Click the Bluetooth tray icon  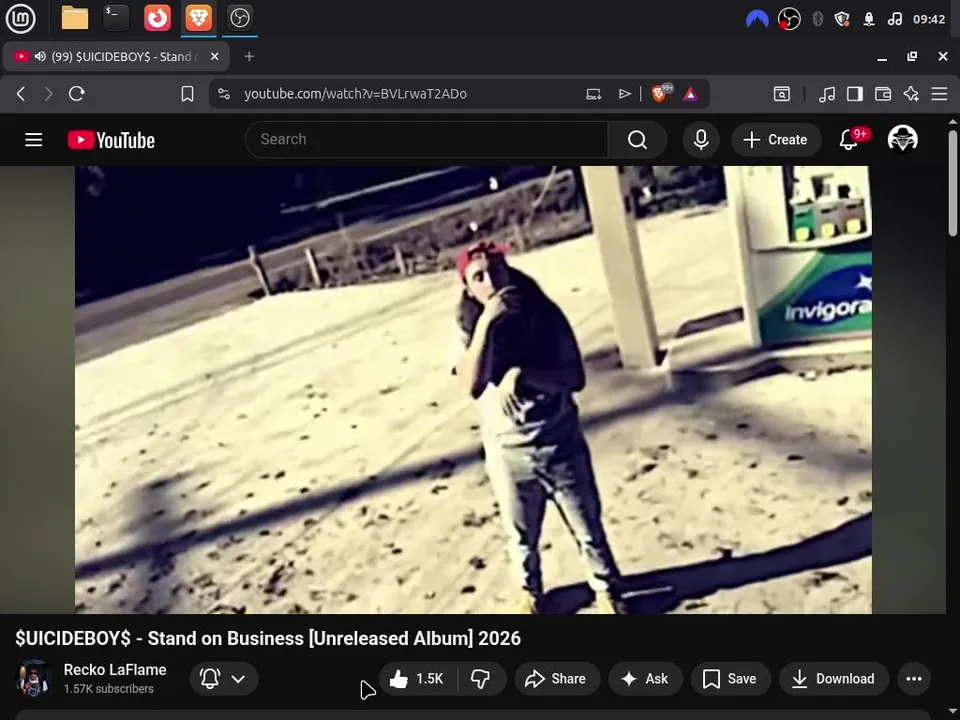tap(817, 20)
